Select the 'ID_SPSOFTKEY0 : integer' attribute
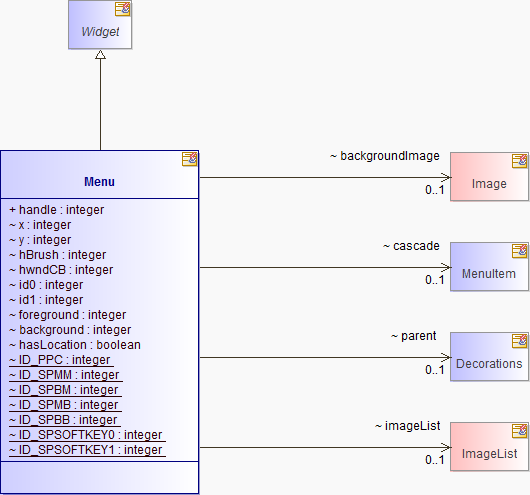This screenshot has height=495, width=530. coord(86,435)
